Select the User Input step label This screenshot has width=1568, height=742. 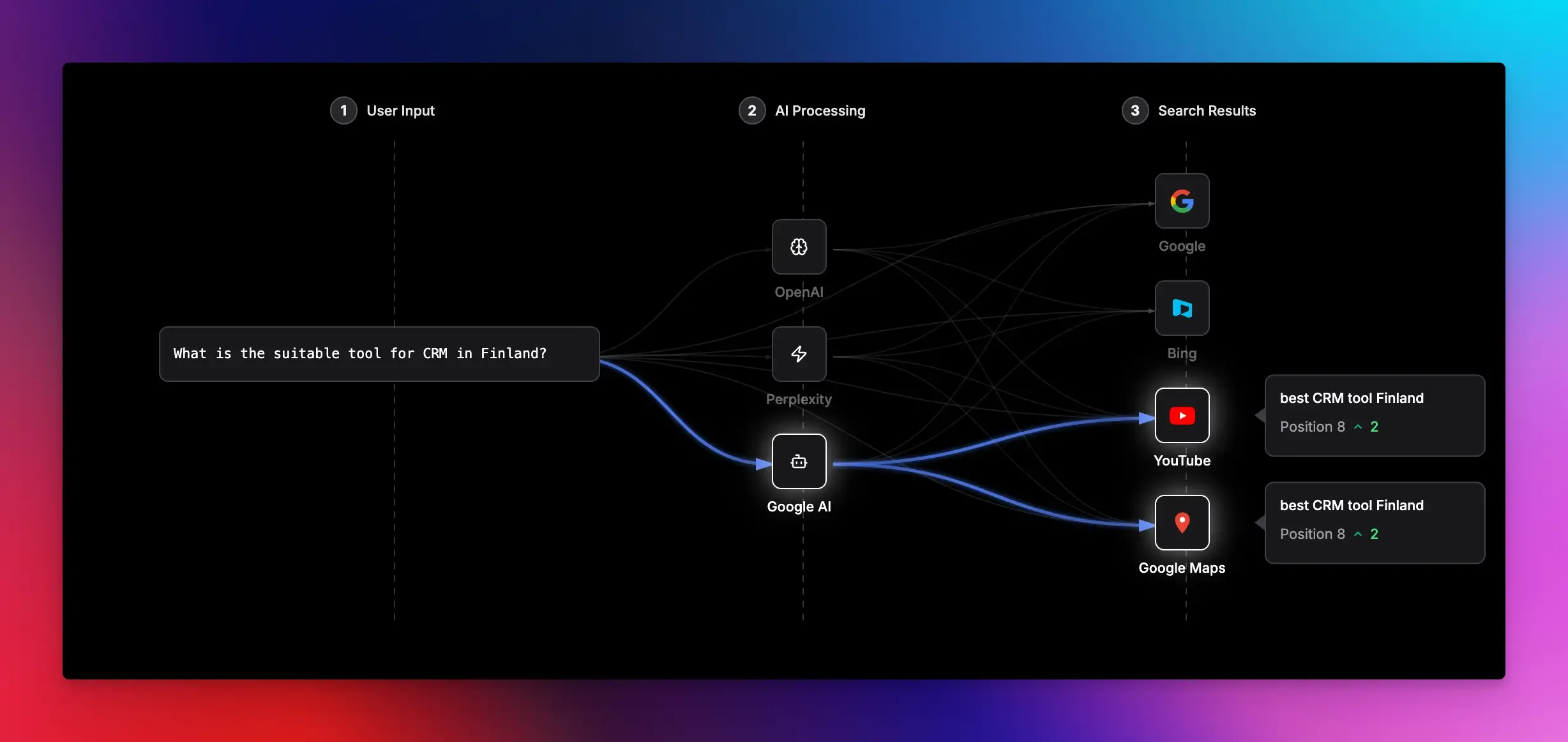(400, 110)
